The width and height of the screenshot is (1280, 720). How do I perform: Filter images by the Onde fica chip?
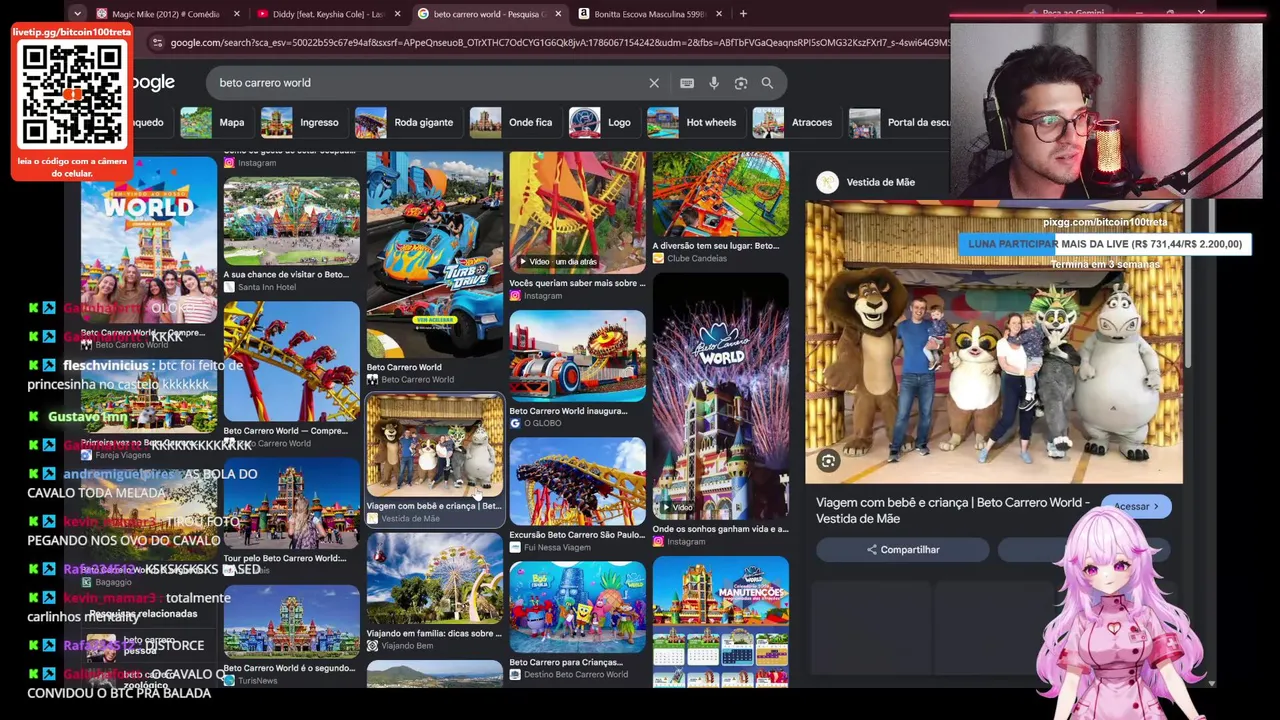(x=512, y=122)
